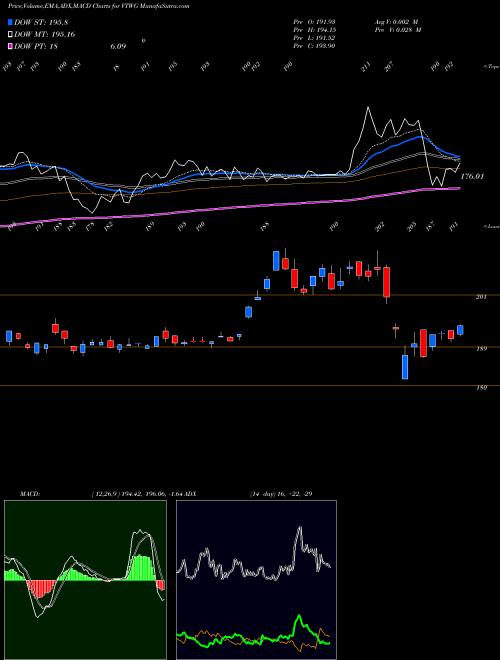The width and height of the screenshot is (500, 660).
Task: Click the green MACD histogram chart panel
Action: click(85, 580)
